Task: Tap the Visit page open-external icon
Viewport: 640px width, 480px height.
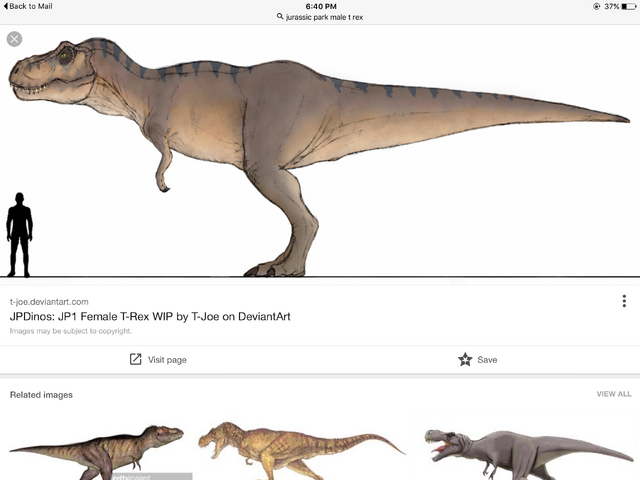Action: [136, 359]
